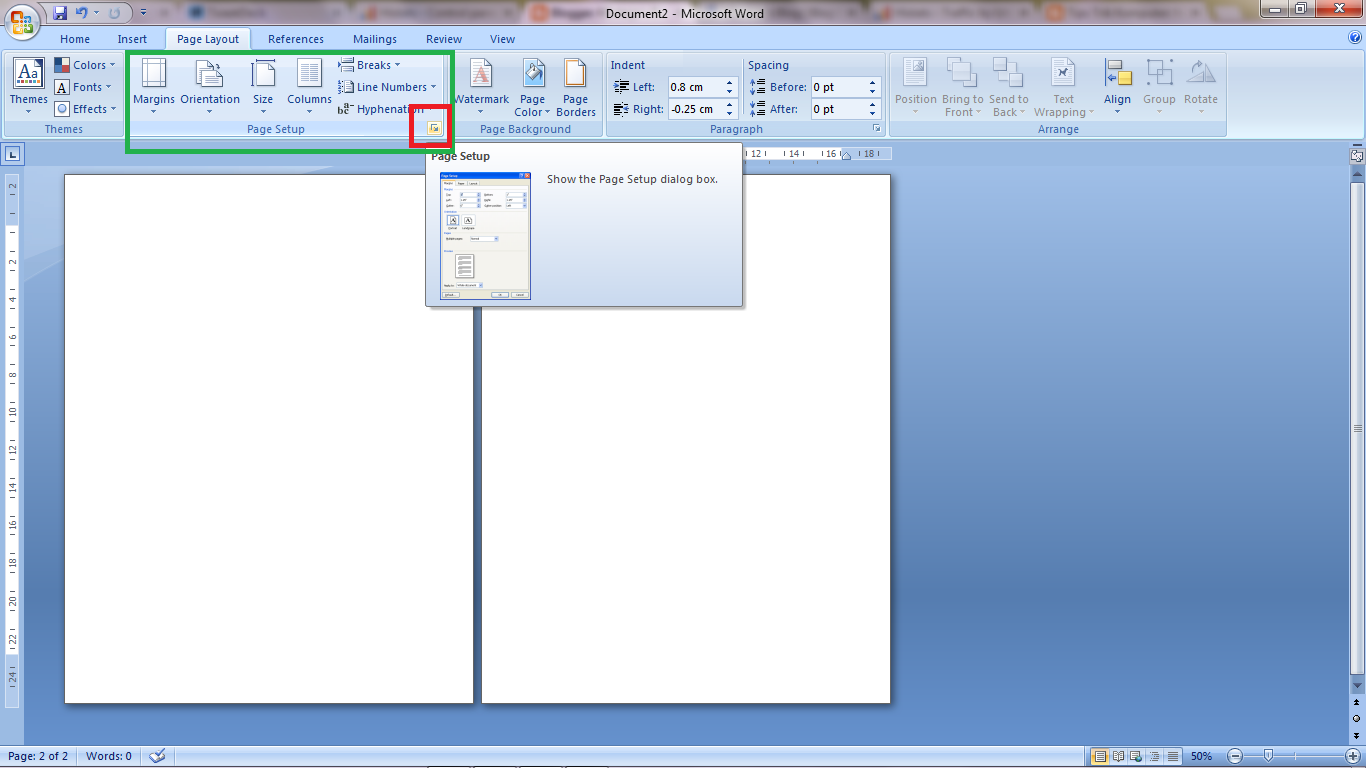Open the Page Setup dialog launcher

[434, 129]
